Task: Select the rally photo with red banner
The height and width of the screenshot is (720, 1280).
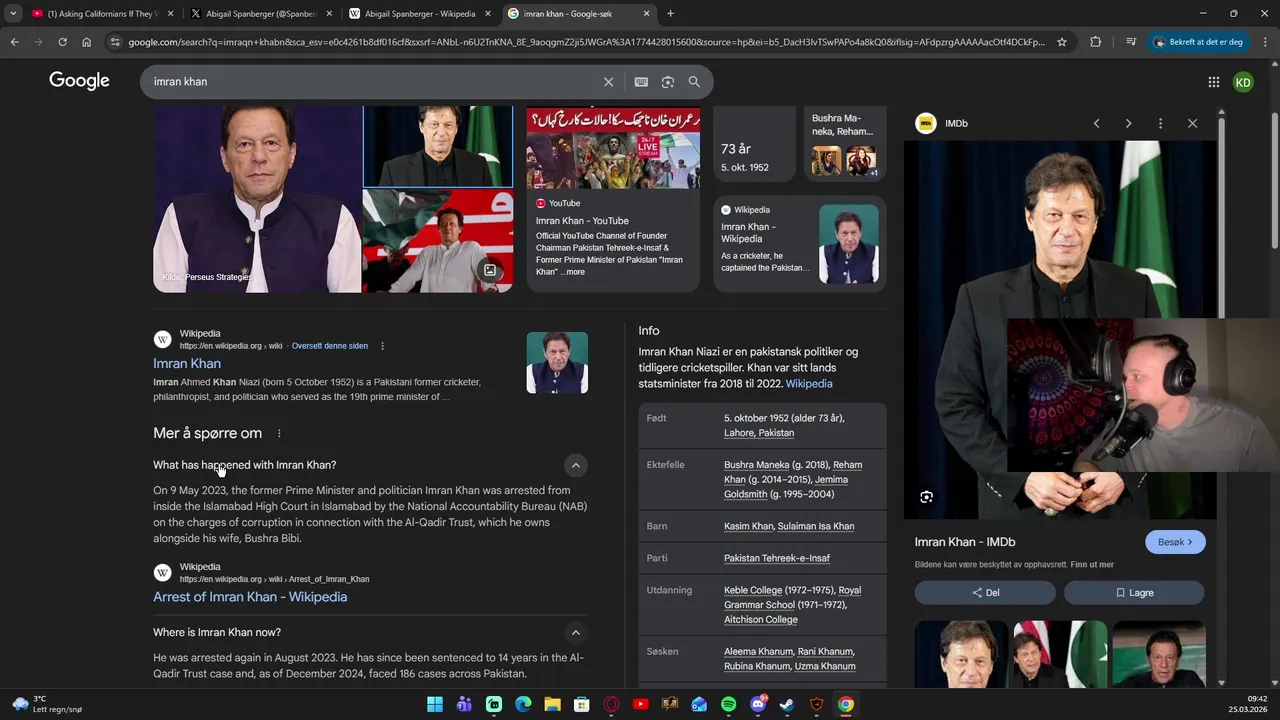Action: (x=438, y=241)
